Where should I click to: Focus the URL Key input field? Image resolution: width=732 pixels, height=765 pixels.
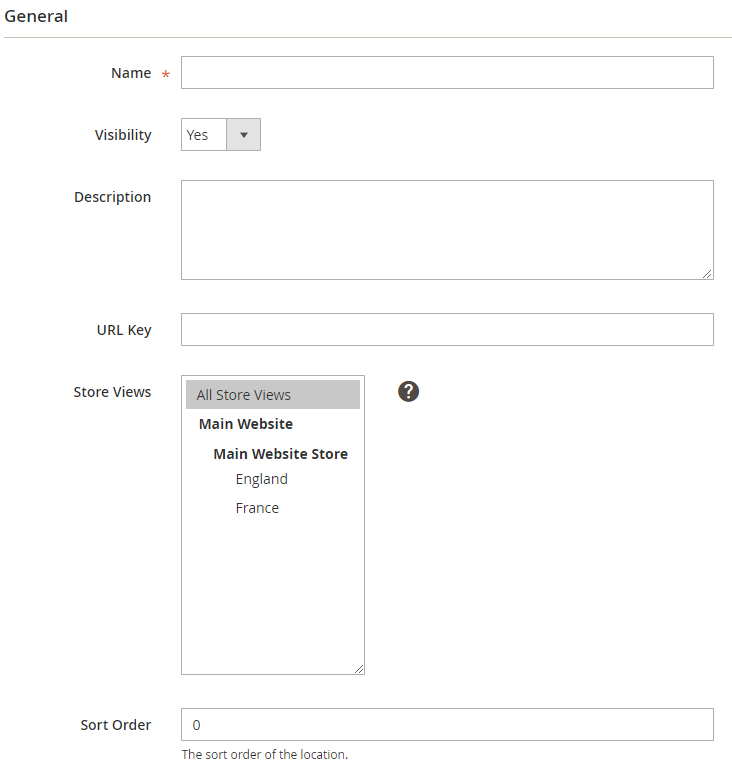[447, 330]
